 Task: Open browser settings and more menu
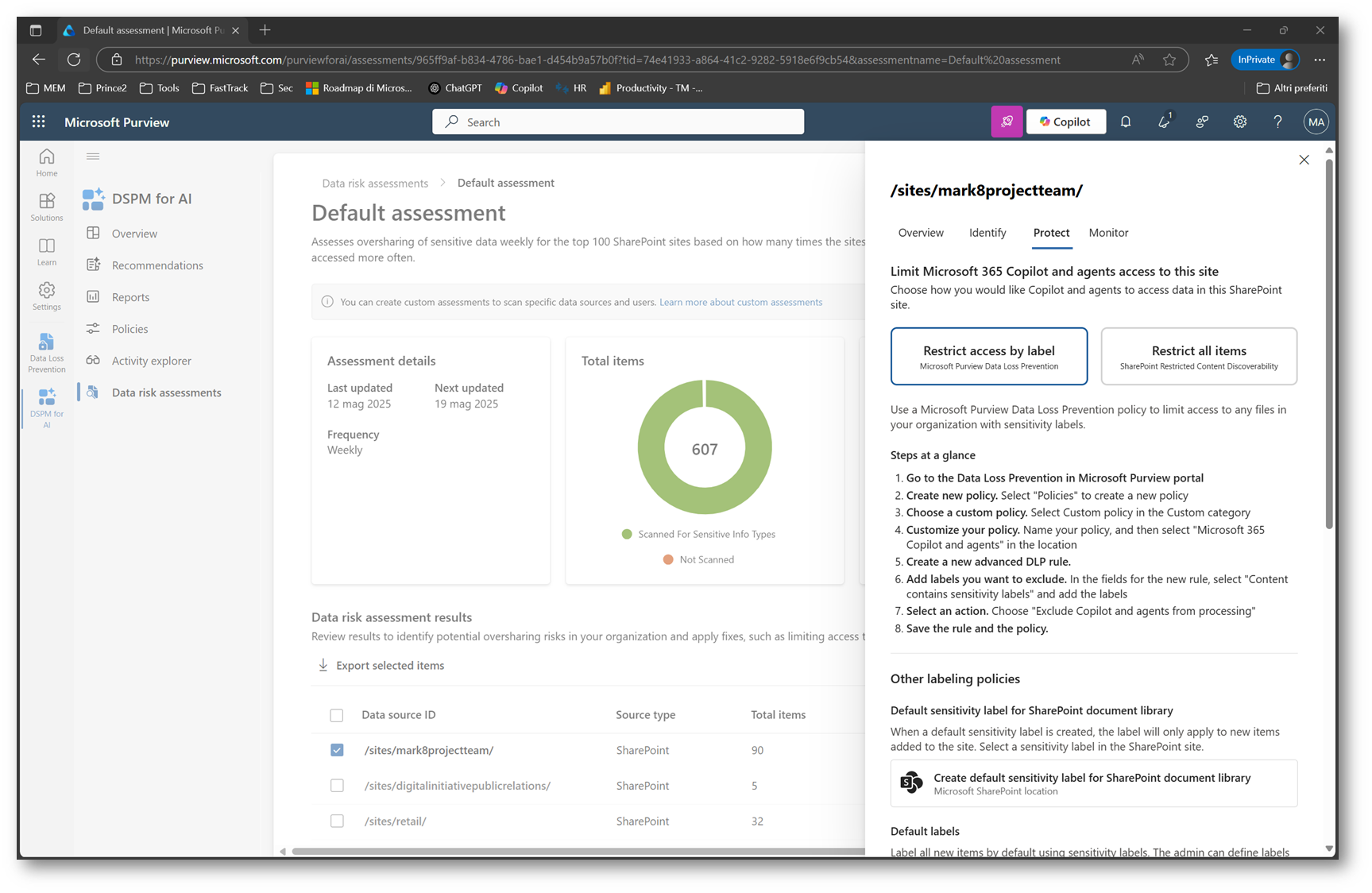point(1320,60)
